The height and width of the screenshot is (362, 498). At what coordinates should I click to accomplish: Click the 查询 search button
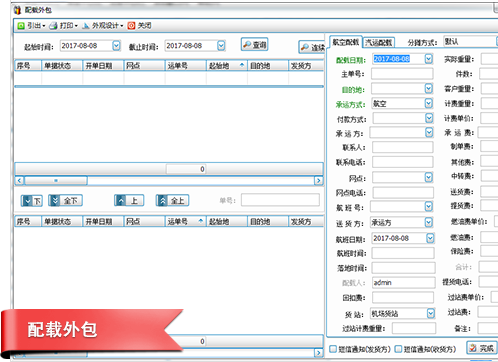pos(254,45)
